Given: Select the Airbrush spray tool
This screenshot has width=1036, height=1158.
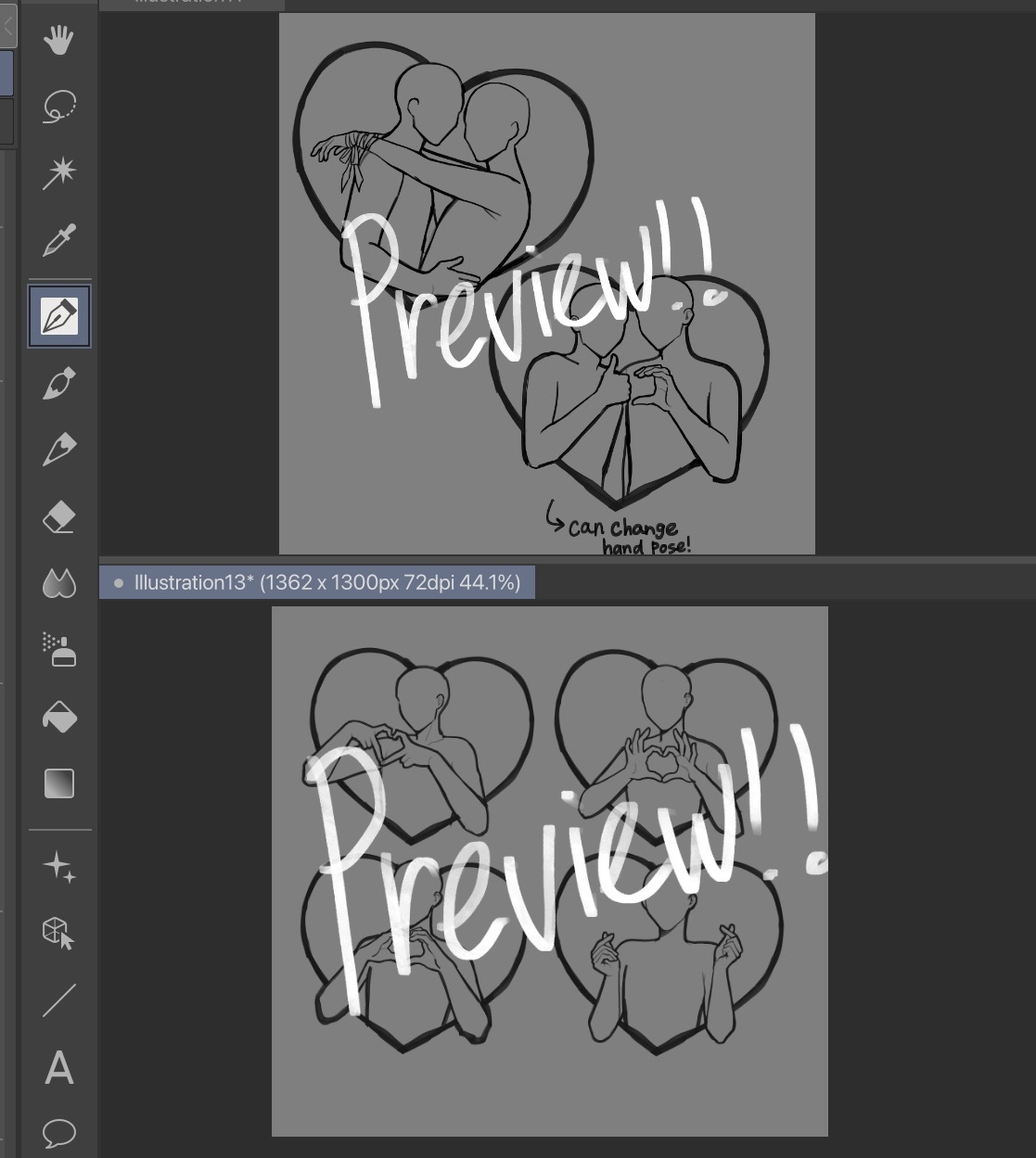Looking at the screenshot, I should click(x=58, y=650).
